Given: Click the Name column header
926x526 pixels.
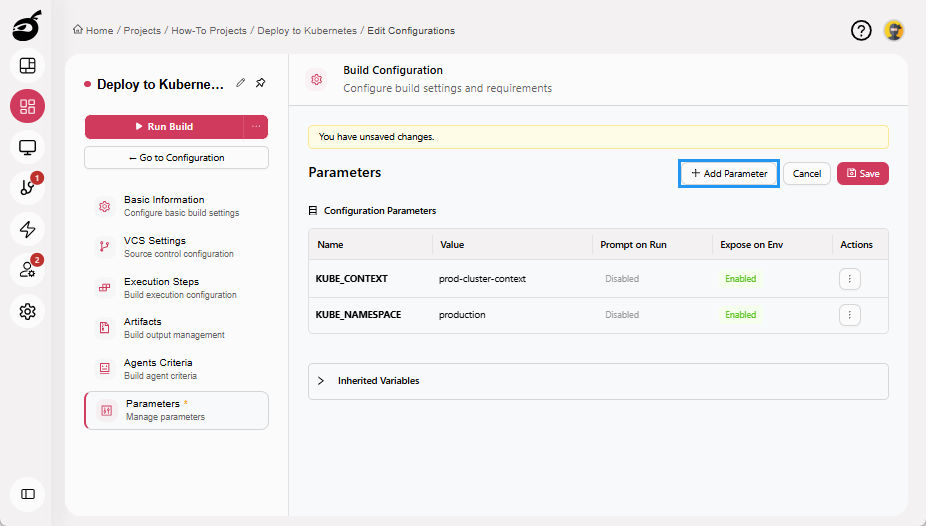Looking at the screenshot, I should tap(330, 244).
